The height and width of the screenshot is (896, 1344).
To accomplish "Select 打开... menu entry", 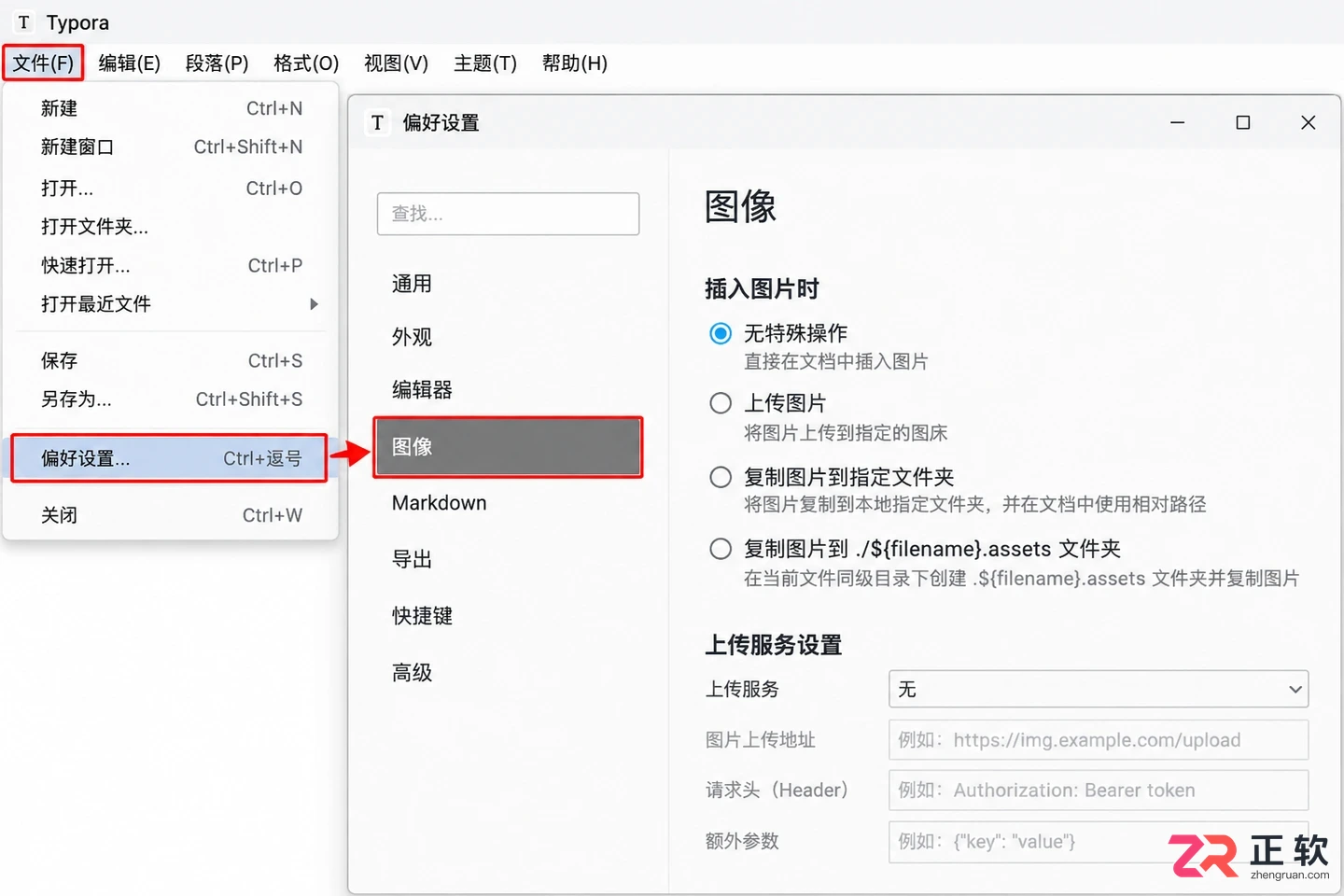I will [171, 188].
